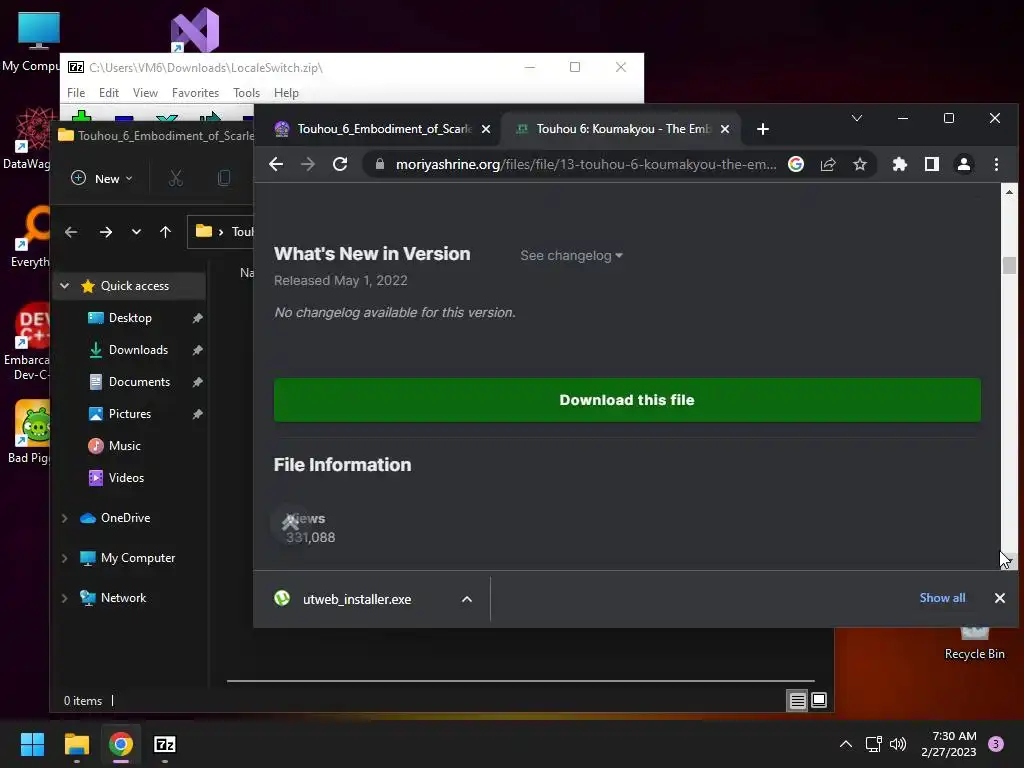The width and height of the screenshot is (1024, 768).
Task: Select Touhou 6: Koumakyou tab
Action: 622,129
